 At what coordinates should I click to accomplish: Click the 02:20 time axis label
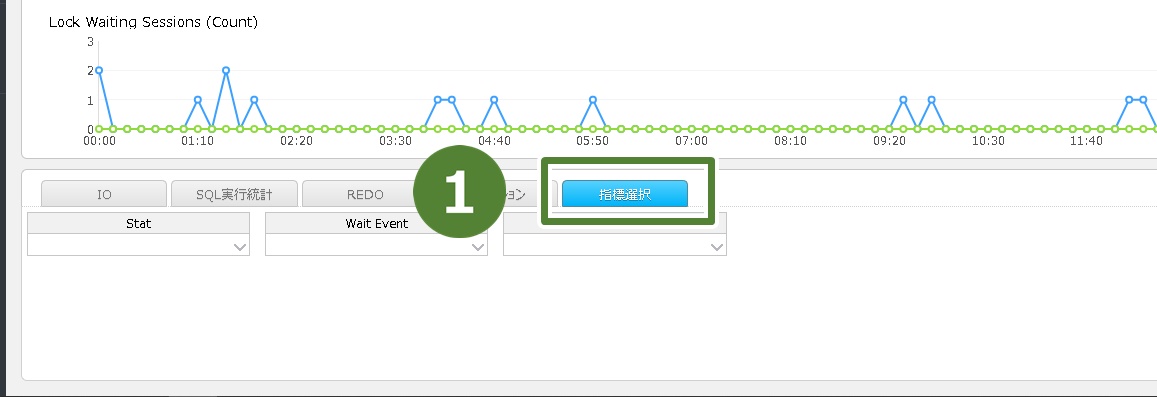(297, 140)
